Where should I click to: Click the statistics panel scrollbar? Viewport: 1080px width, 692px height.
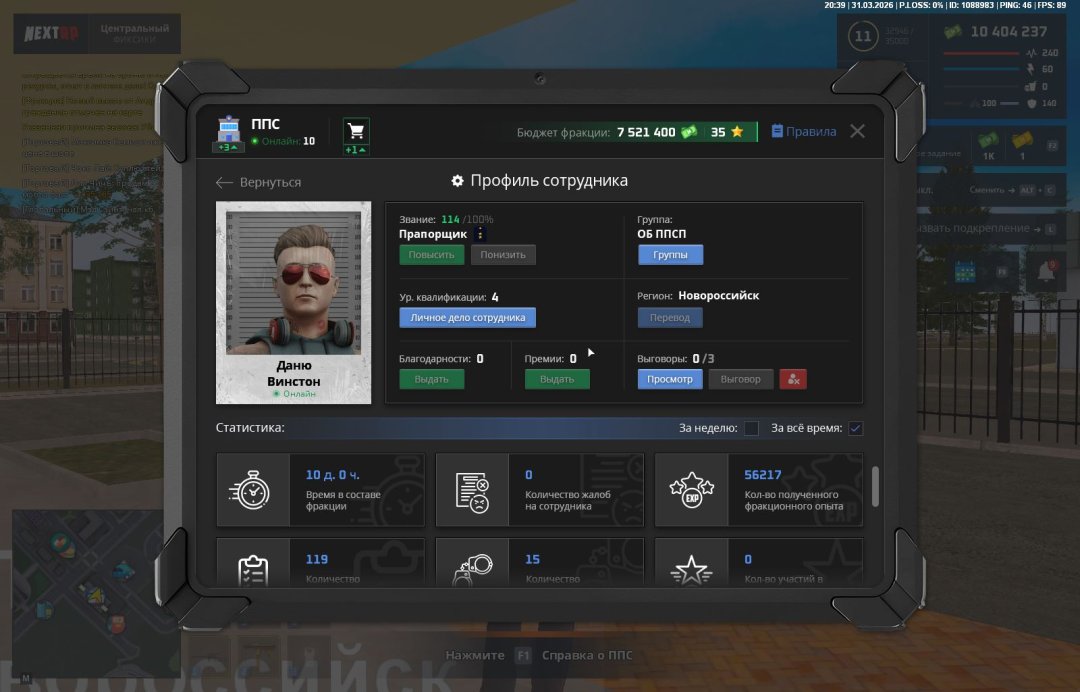[x=876, y=486]
